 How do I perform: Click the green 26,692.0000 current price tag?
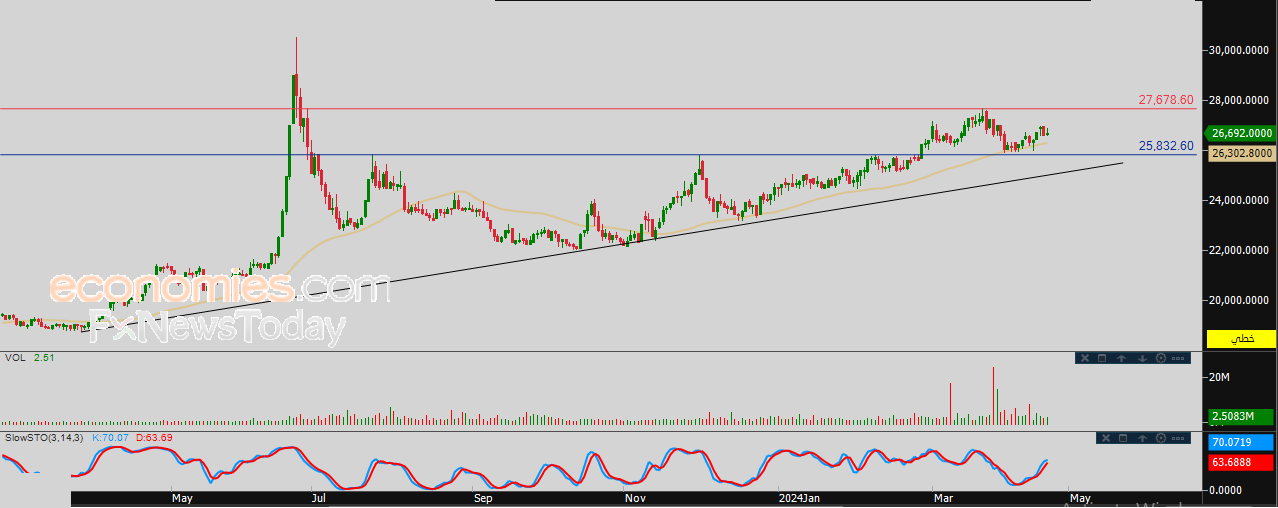click(x=1241, y=132)
